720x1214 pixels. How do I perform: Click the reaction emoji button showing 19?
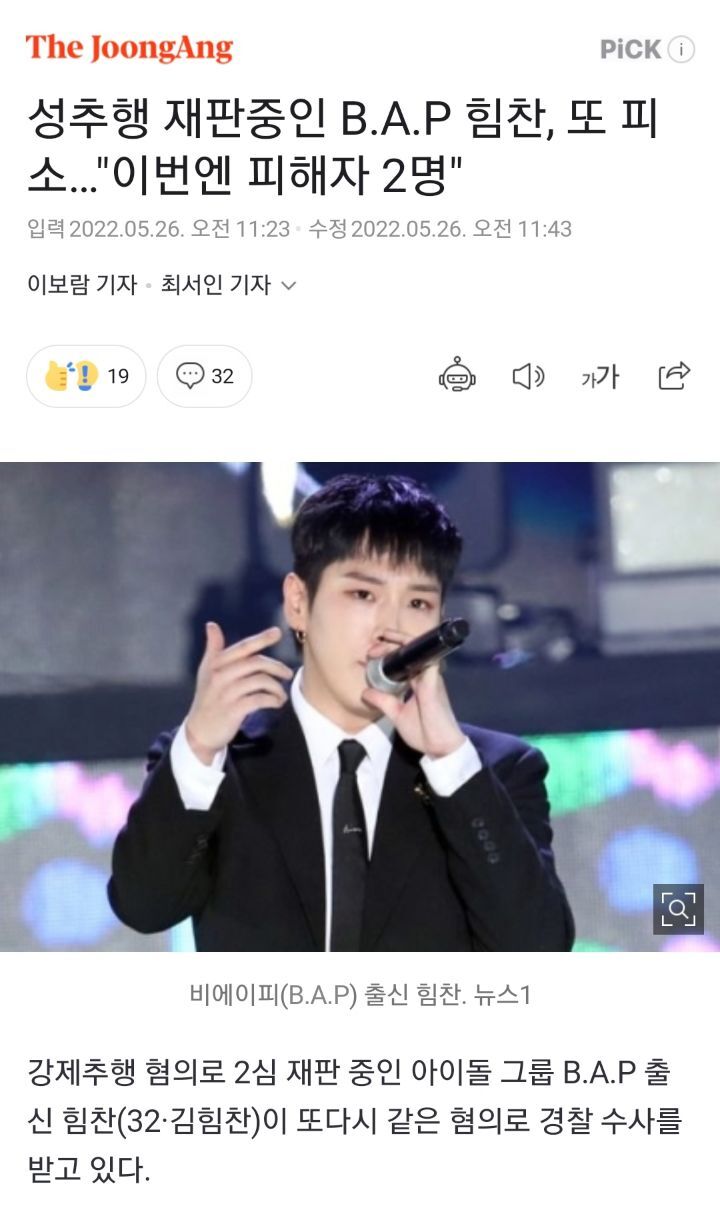pyautogui.click(x=86, y=376)
